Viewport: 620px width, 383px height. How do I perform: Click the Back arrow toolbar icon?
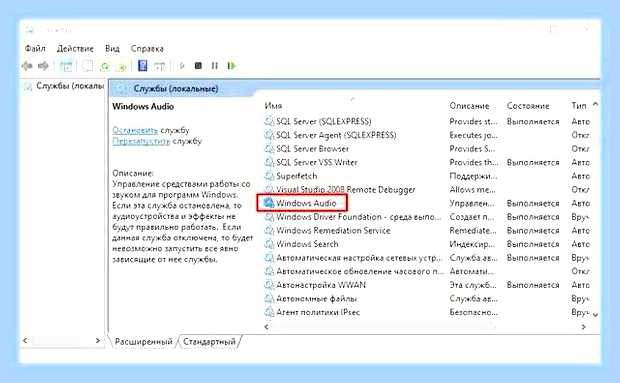tap(27, 66)
